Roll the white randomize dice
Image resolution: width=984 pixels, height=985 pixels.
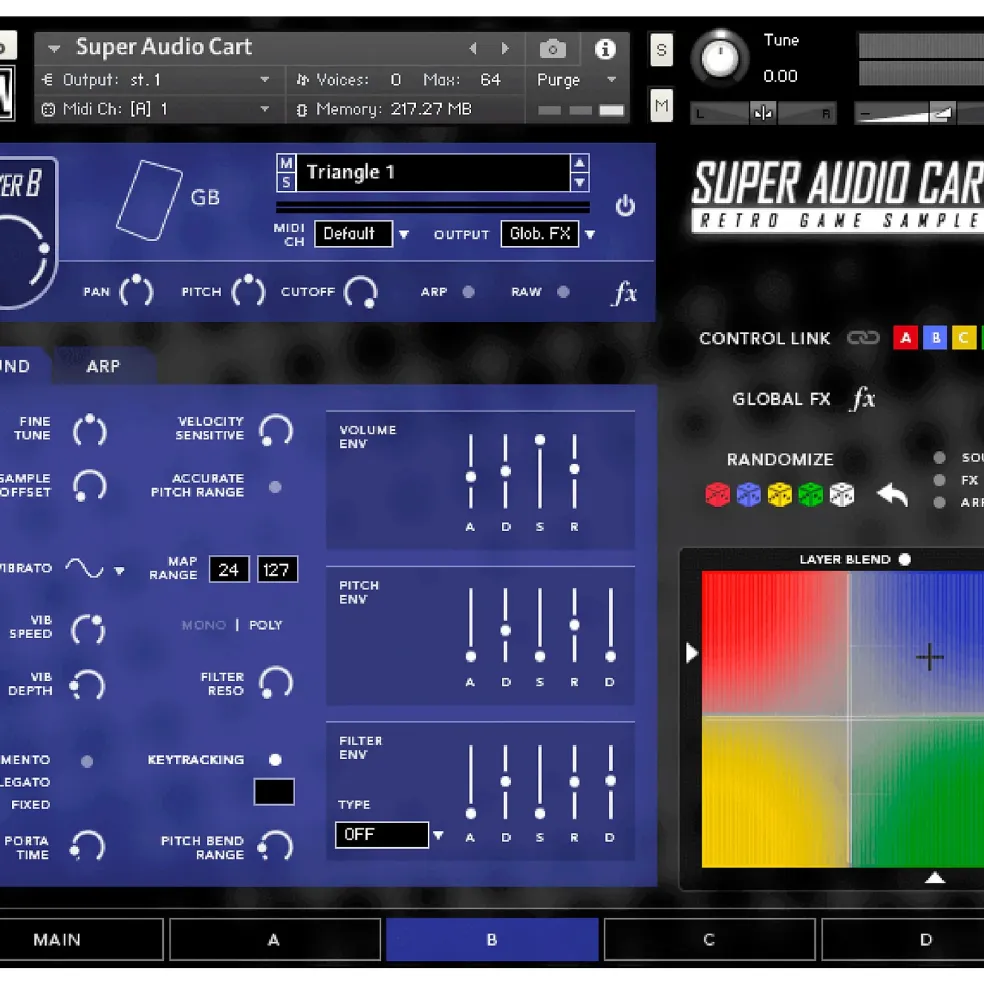pyautogui.click(x=842, y=494)
